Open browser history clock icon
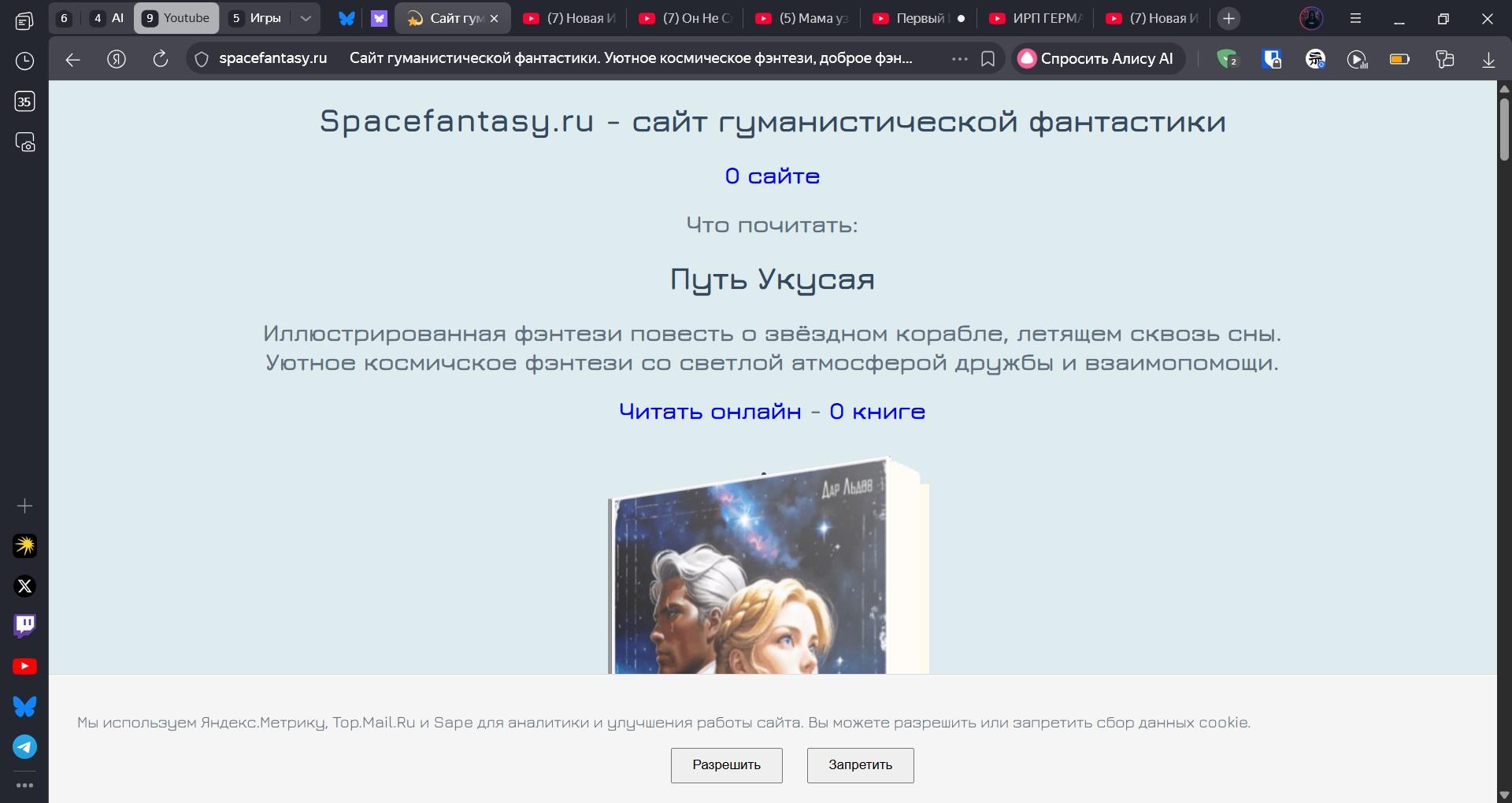The height and width of the screenshot is (803, 1512). (x=24, y=61)
